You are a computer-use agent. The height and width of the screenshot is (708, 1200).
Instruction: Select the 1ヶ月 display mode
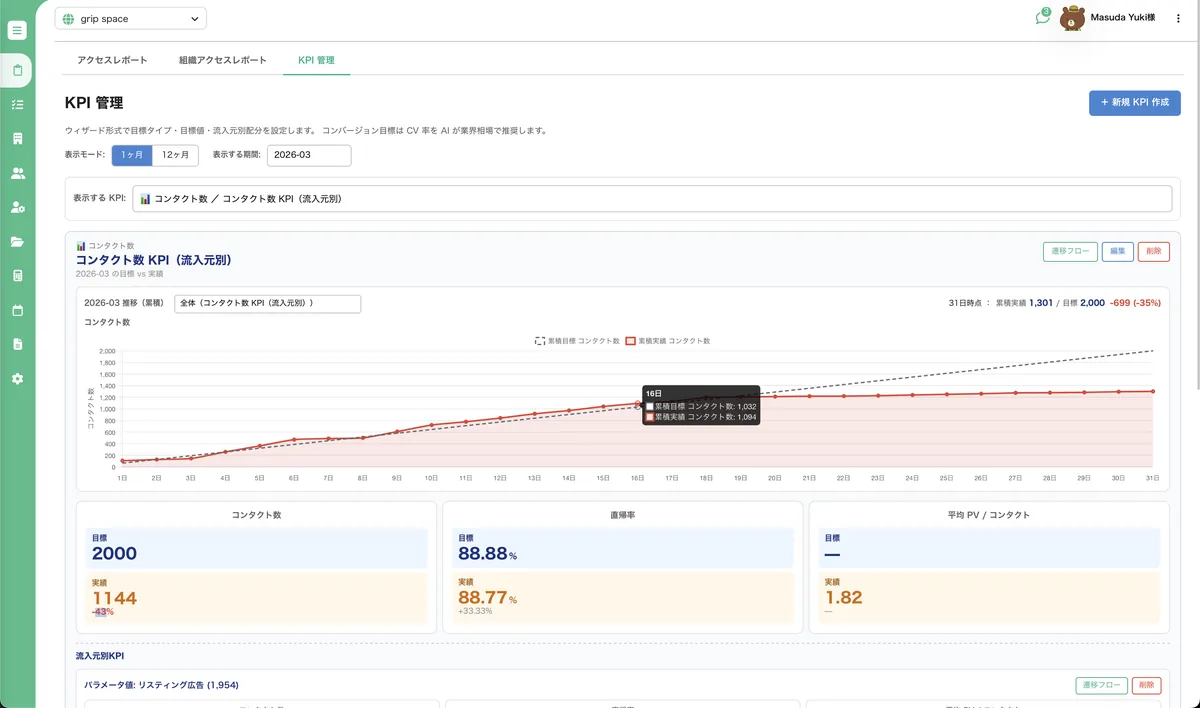(132, 155)
